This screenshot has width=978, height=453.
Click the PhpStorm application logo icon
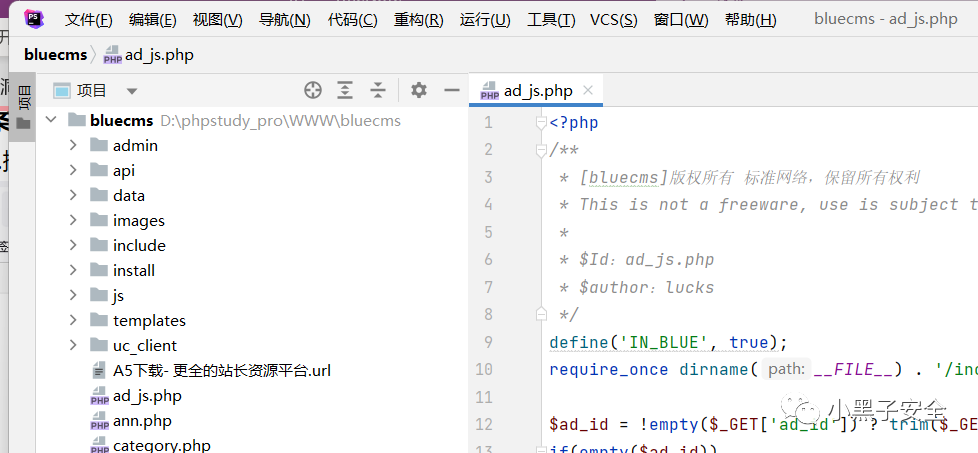pos(33,19)
